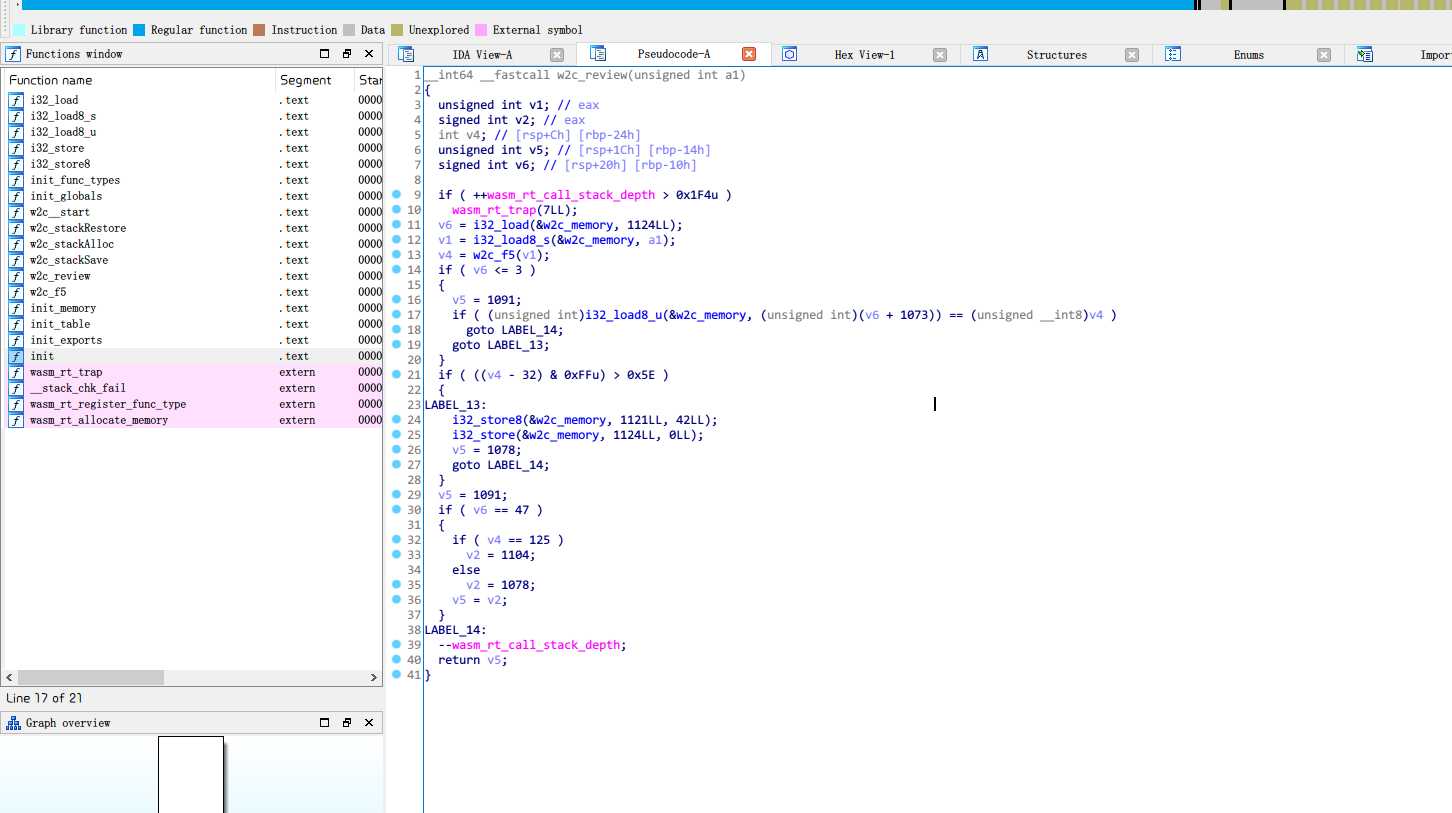Click the Enums tab icon
The height and width of the screenshot is (813, 1452).
(1173, 55)
